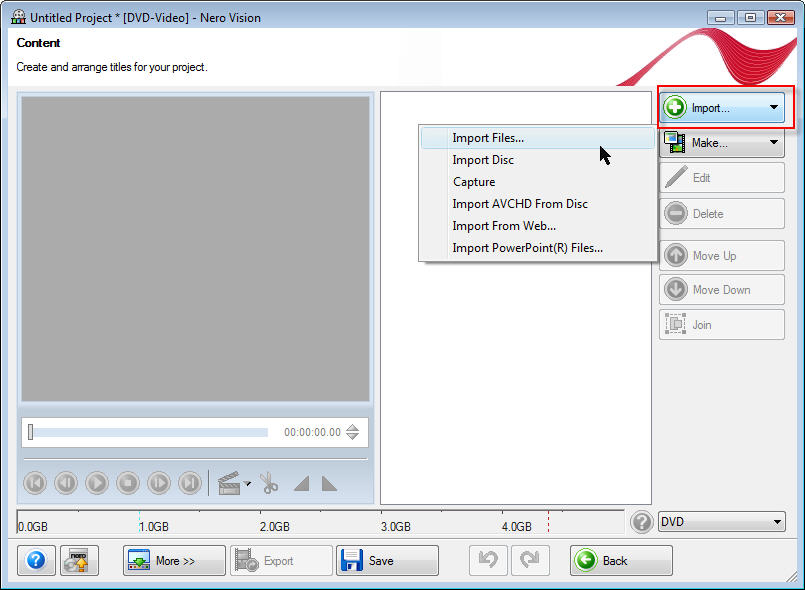Screen dimensions: 805x590
Task: Jump to the start of the video
Action: tap(35, 483)
